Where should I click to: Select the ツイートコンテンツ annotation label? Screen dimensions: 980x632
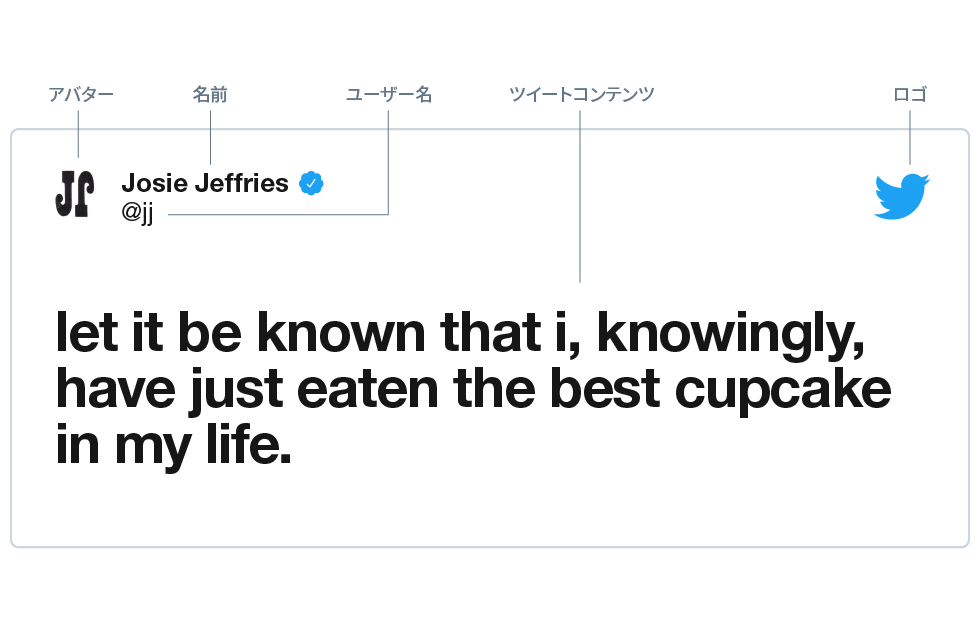[581, 95]
